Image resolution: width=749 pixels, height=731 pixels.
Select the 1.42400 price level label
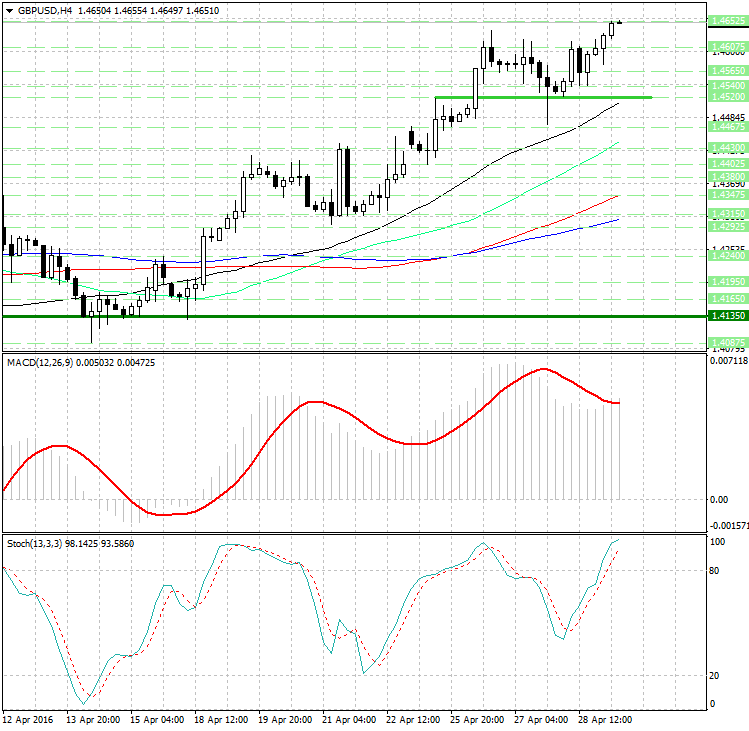726,256
